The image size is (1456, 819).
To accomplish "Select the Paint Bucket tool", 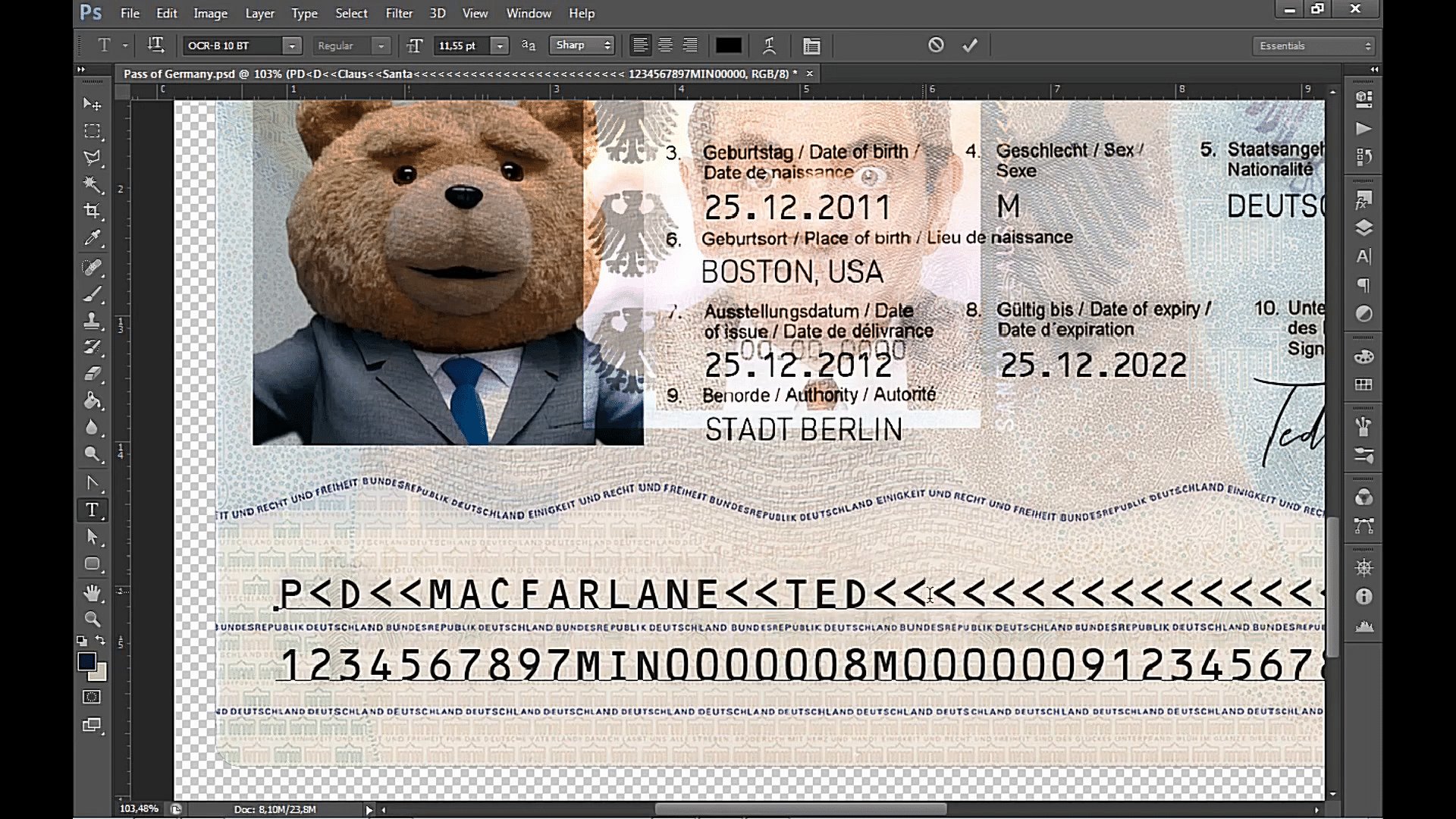I will coord(92,400).
